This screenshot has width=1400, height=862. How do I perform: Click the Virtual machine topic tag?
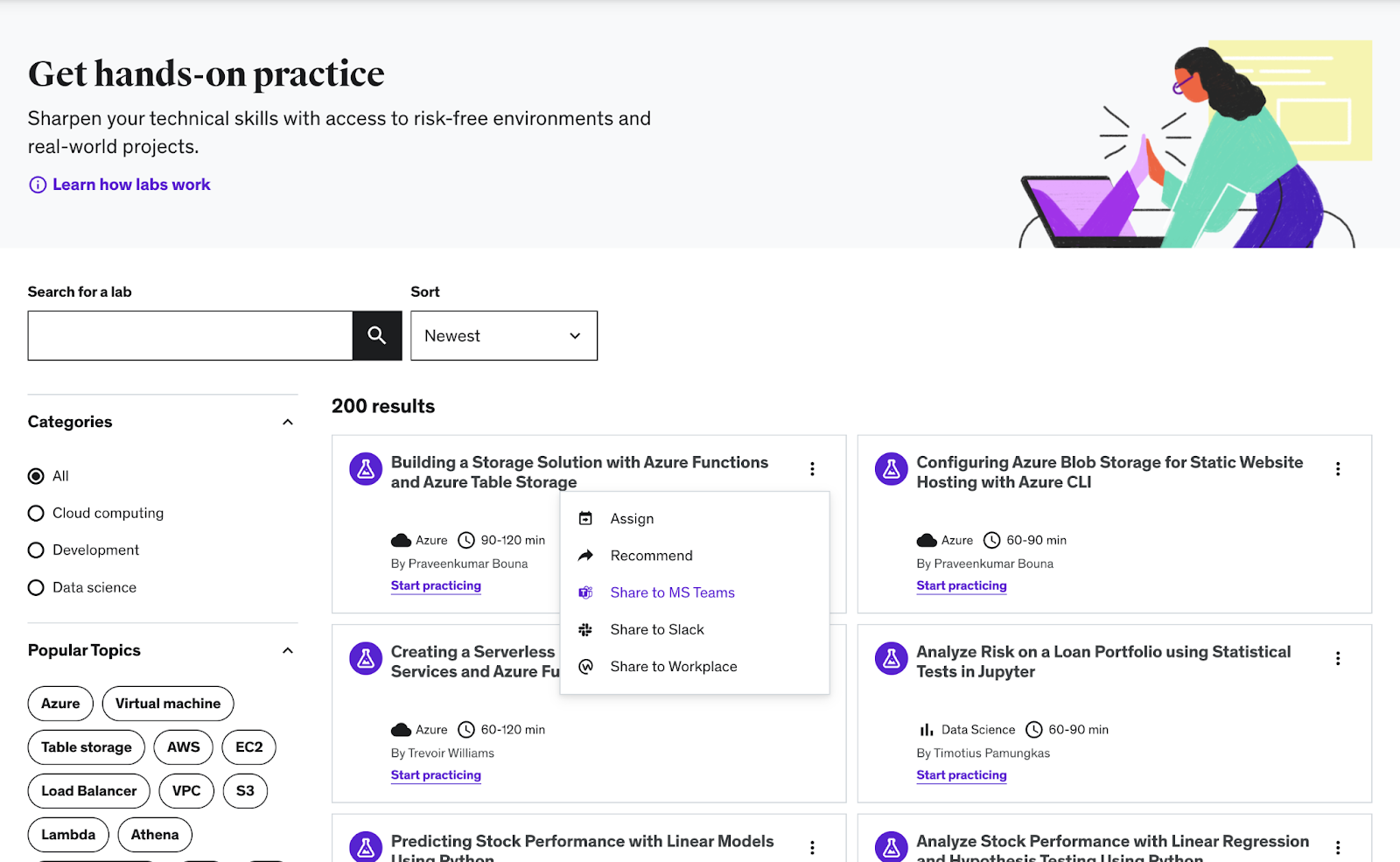pyautogui.click(x=168, y=704)
